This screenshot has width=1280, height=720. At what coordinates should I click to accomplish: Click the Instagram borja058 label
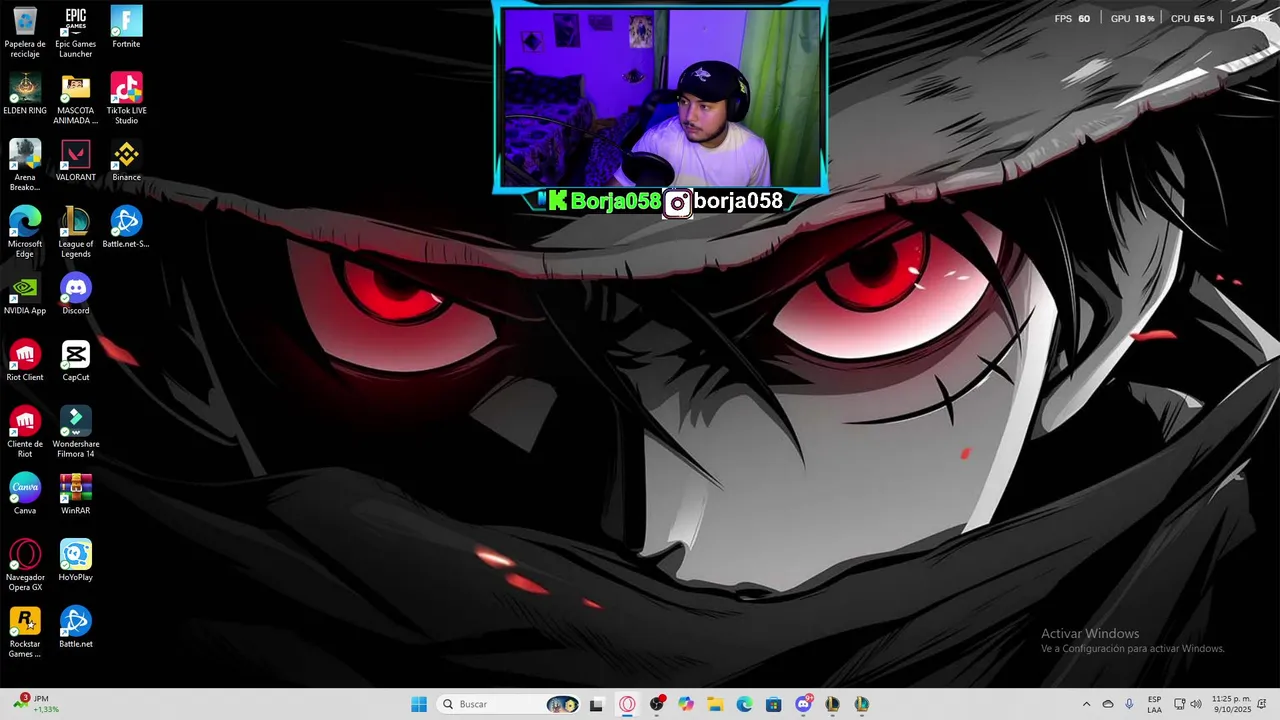click(x=724, y=202)
